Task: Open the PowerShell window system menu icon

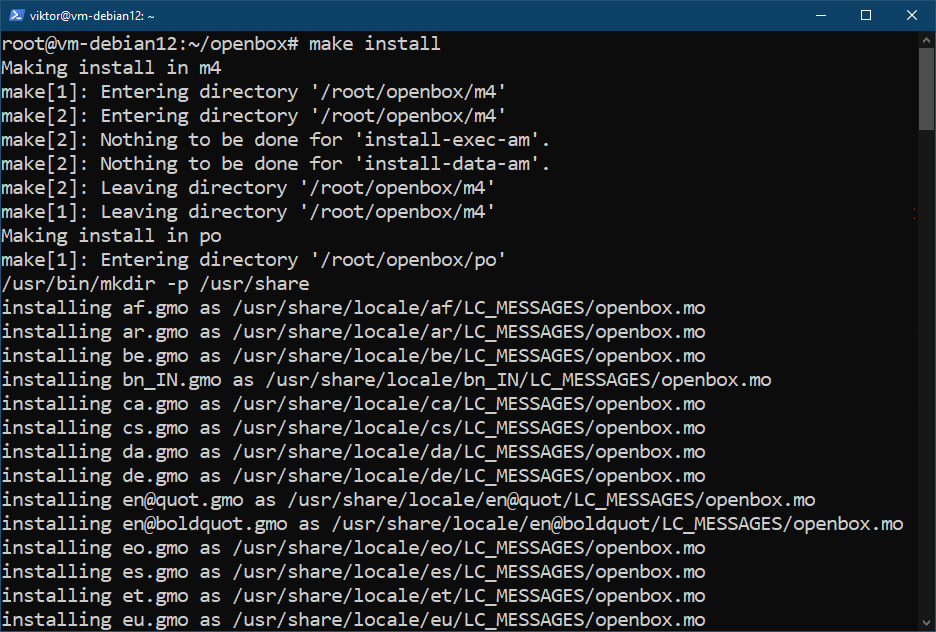Action: (x=16, y=16)
